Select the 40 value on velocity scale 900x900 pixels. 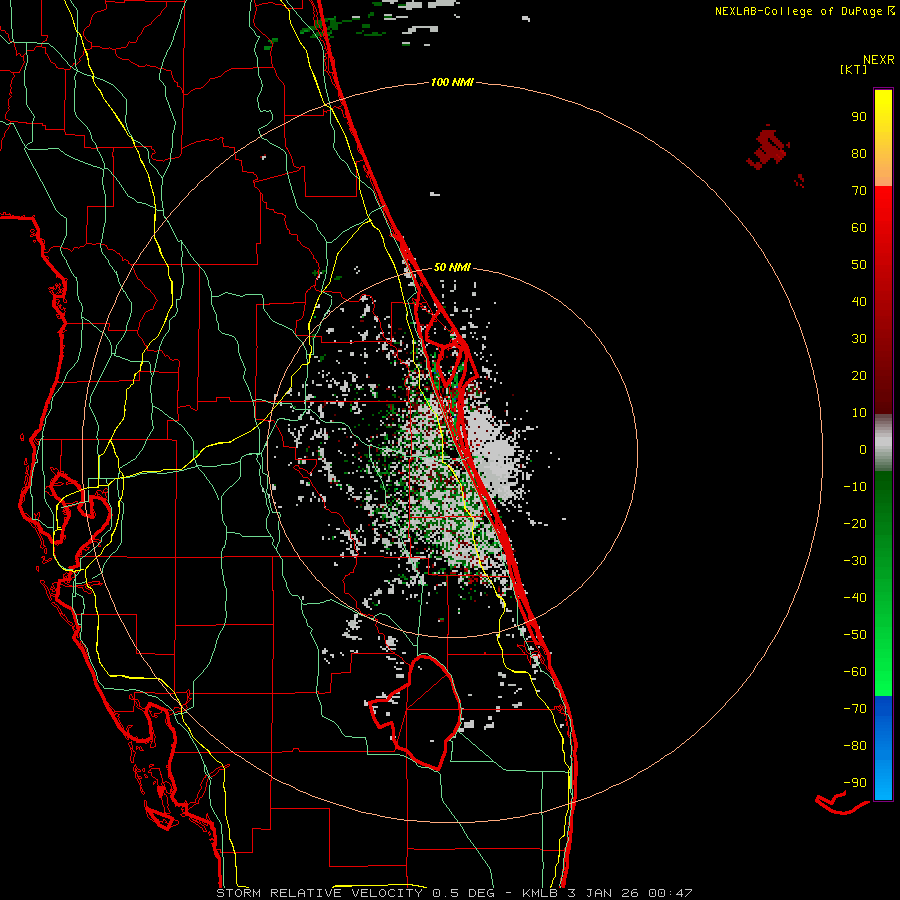coord(859,302)
